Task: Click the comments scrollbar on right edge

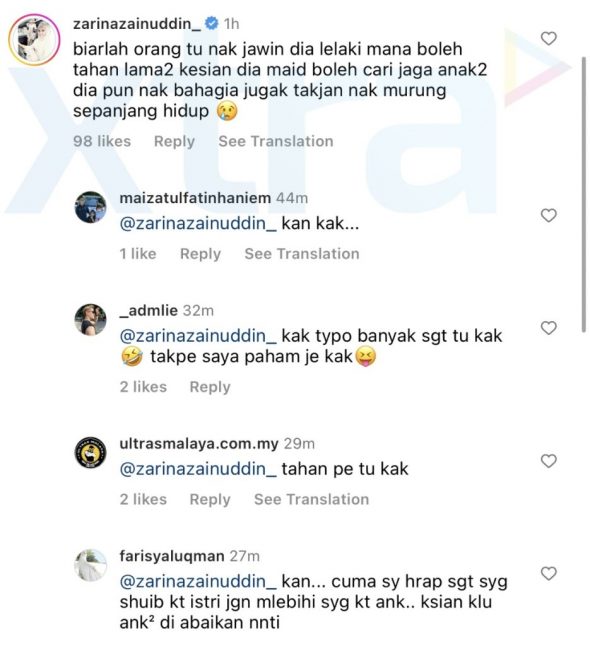Action: tap(583, 194)
